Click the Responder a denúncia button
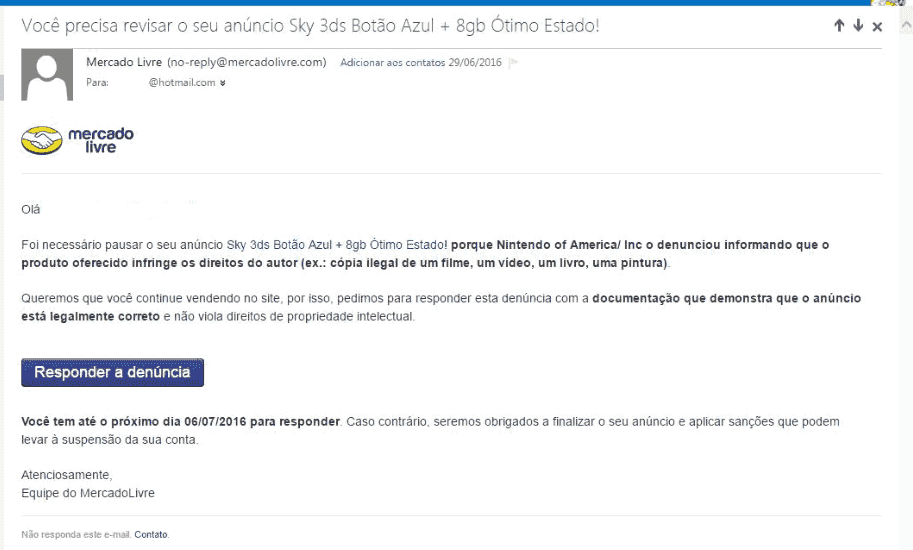The width and height of the screenshot is (913, 550). pos(112,372)
